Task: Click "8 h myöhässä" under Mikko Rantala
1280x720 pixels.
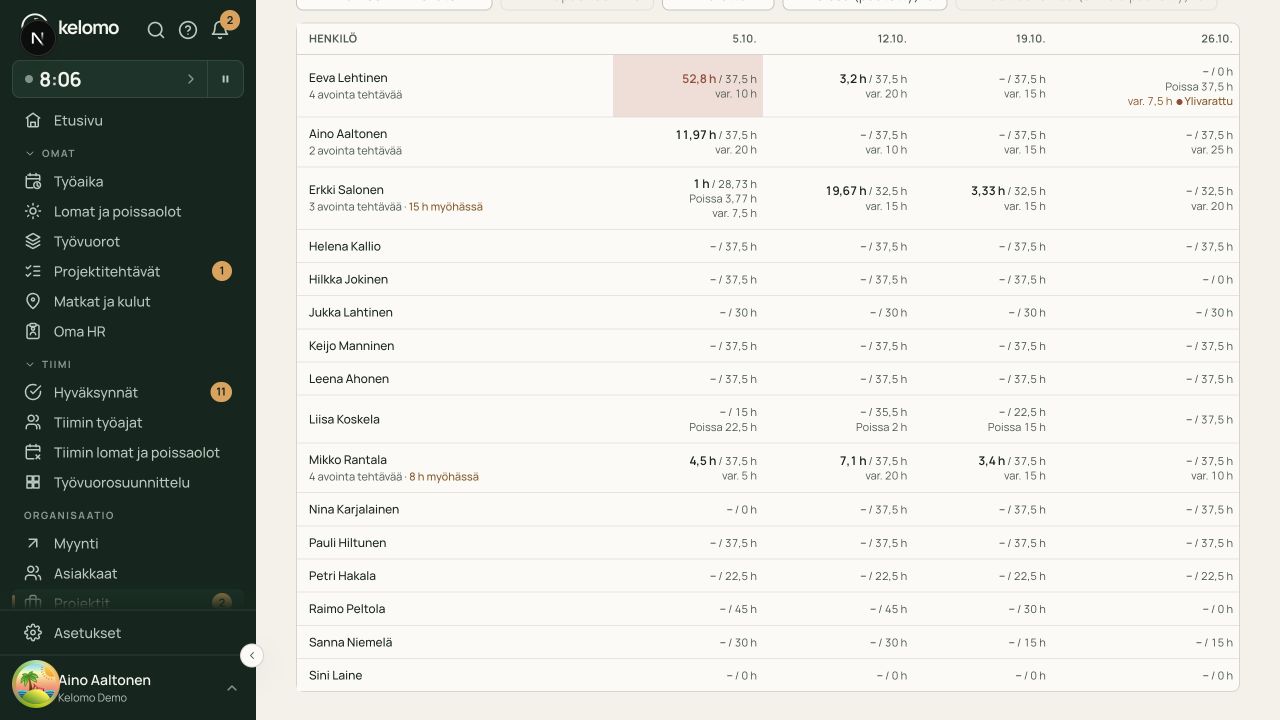Action: pos(443,477)
